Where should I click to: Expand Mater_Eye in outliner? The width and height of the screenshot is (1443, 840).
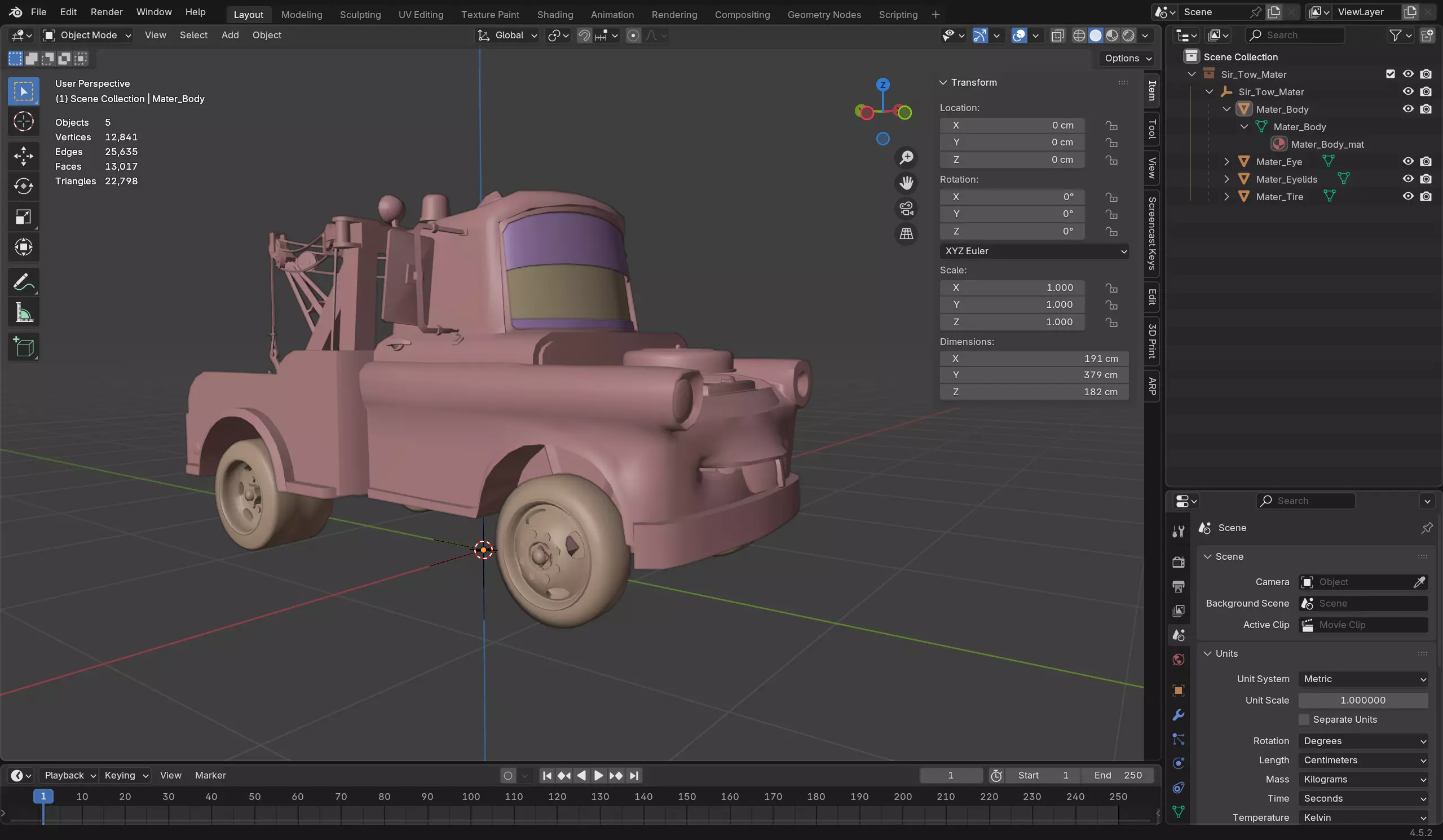[1226, 161]
